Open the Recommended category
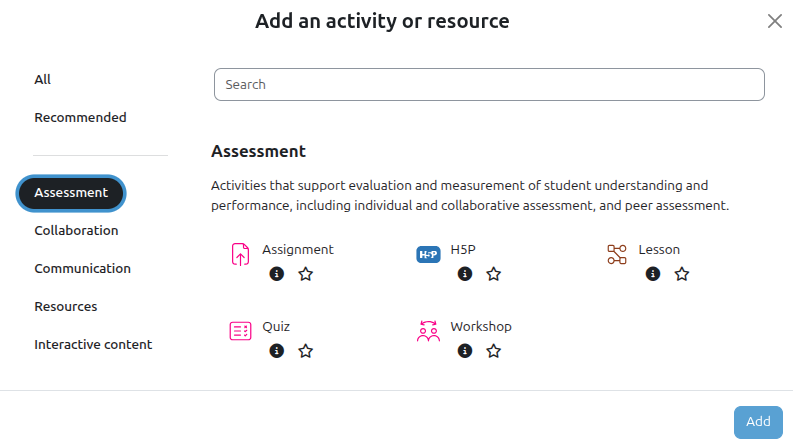Screen dimensions: 793x448 click(80, 117)
